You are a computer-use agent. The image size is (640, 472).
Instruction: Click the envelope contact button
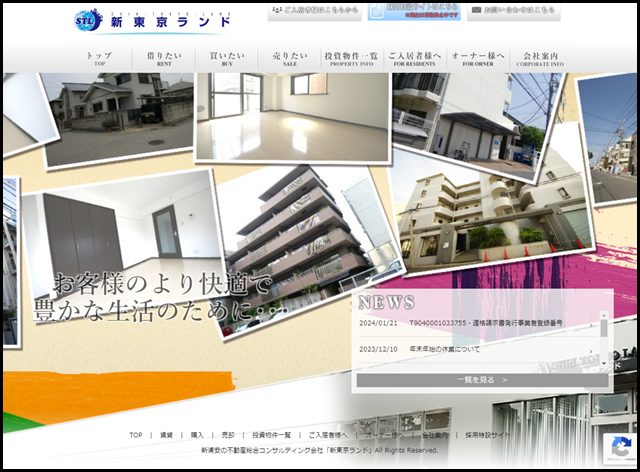(x=513, y=11)
